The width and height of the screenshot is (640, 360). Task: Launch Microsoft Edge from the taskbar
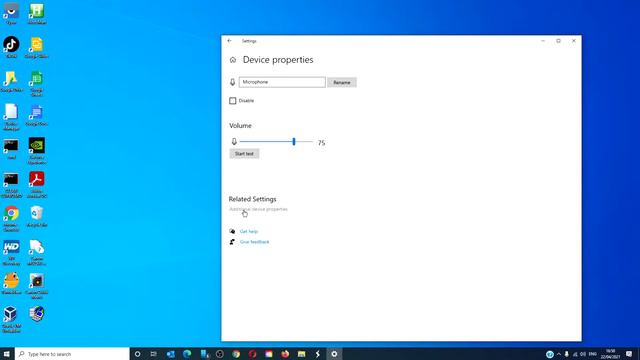(187, 354)
